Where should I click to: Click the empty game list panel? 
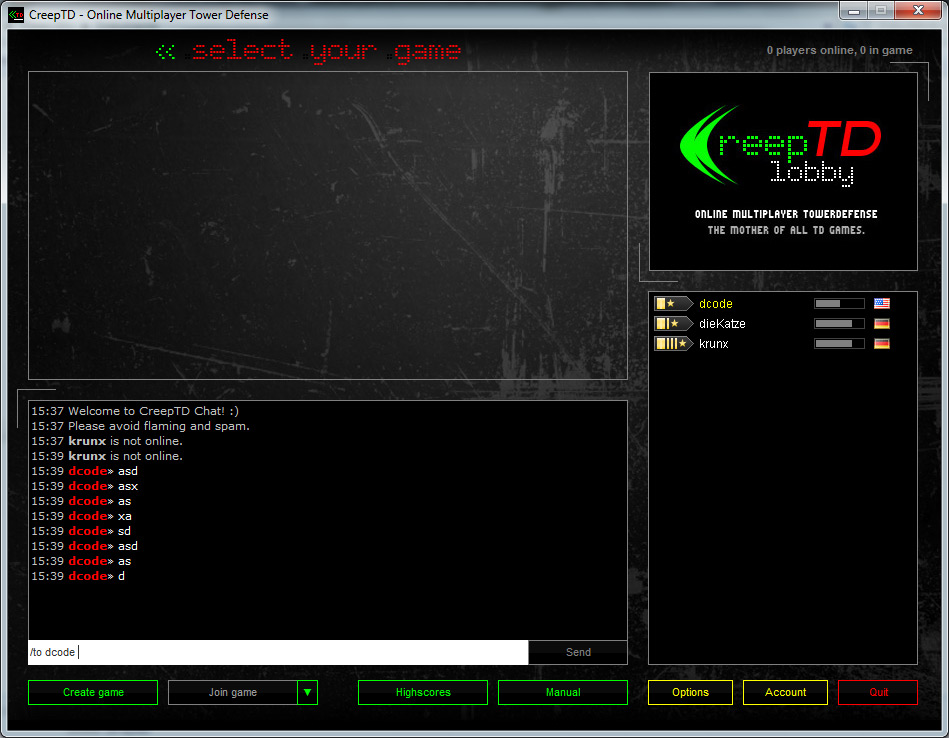[327, 225]
